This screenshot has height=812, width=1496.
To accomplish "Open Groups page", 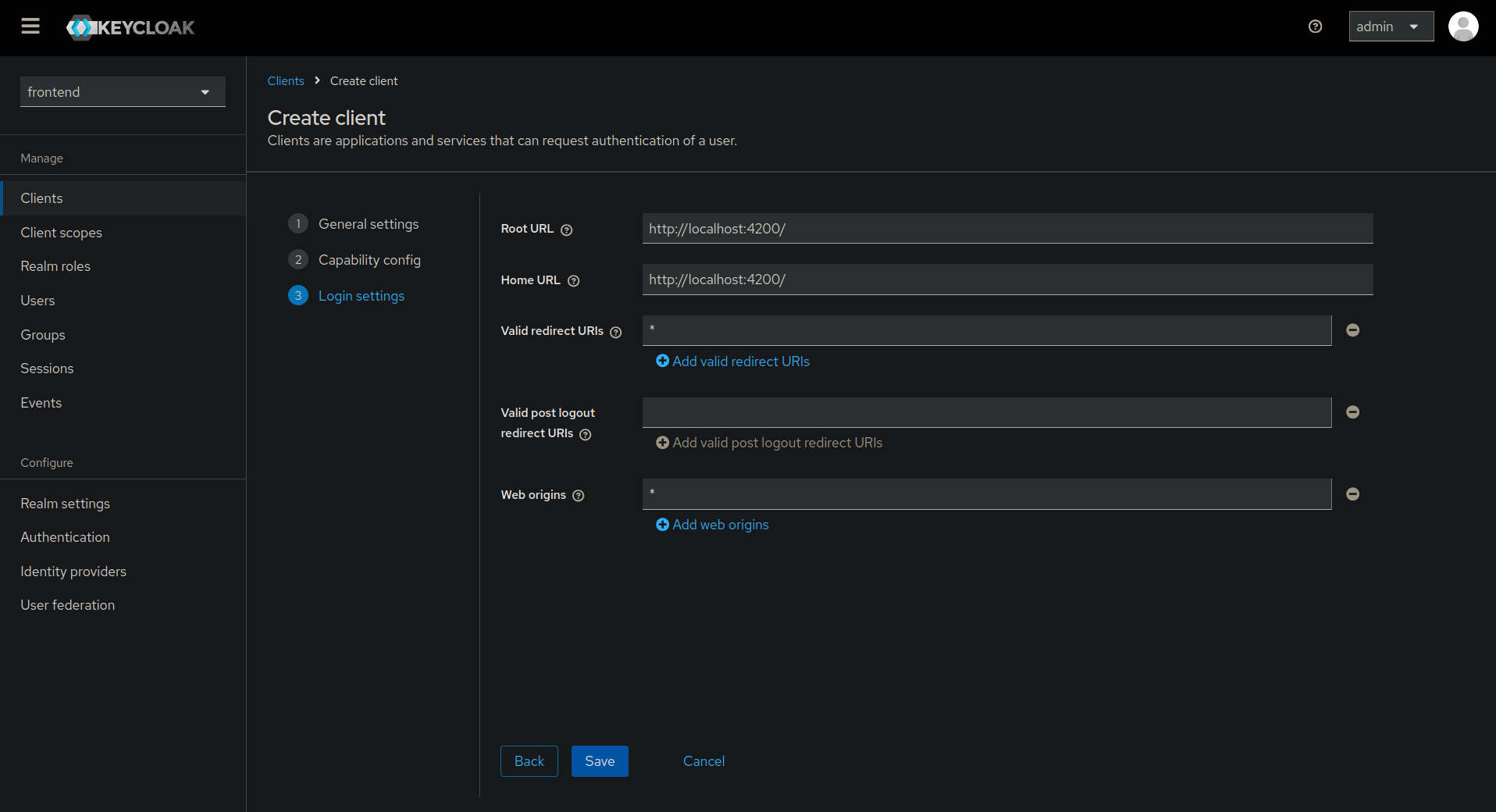I will (x=123, y=335).
